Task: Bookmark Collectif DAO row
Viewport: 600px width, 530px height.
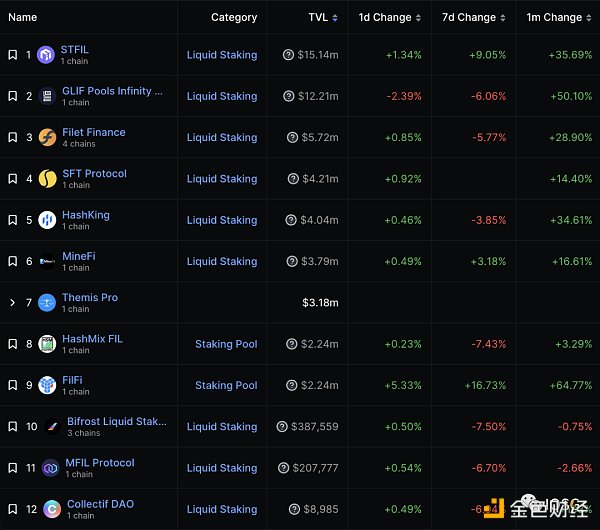Action: [13, 509]
